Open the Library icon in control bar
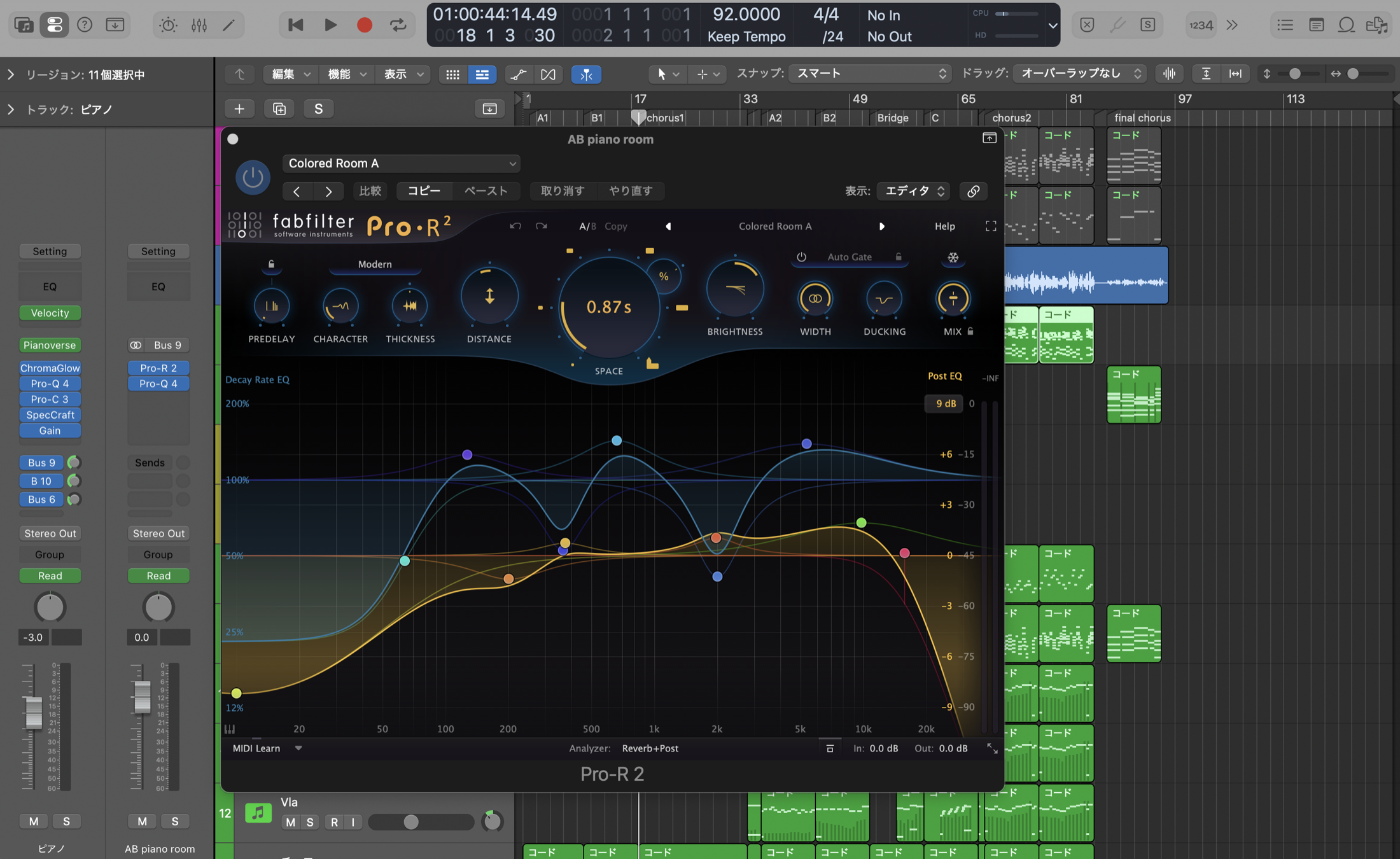Image resolution: width=1400 pixels, height=859 pixels. coord(24,25)
